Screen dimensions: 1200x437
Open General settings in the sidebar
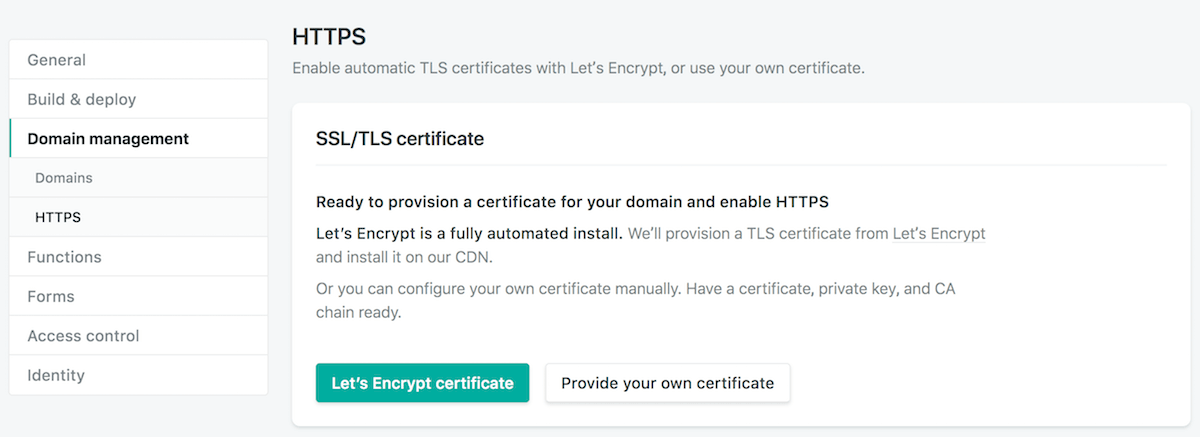click(57, 60)
